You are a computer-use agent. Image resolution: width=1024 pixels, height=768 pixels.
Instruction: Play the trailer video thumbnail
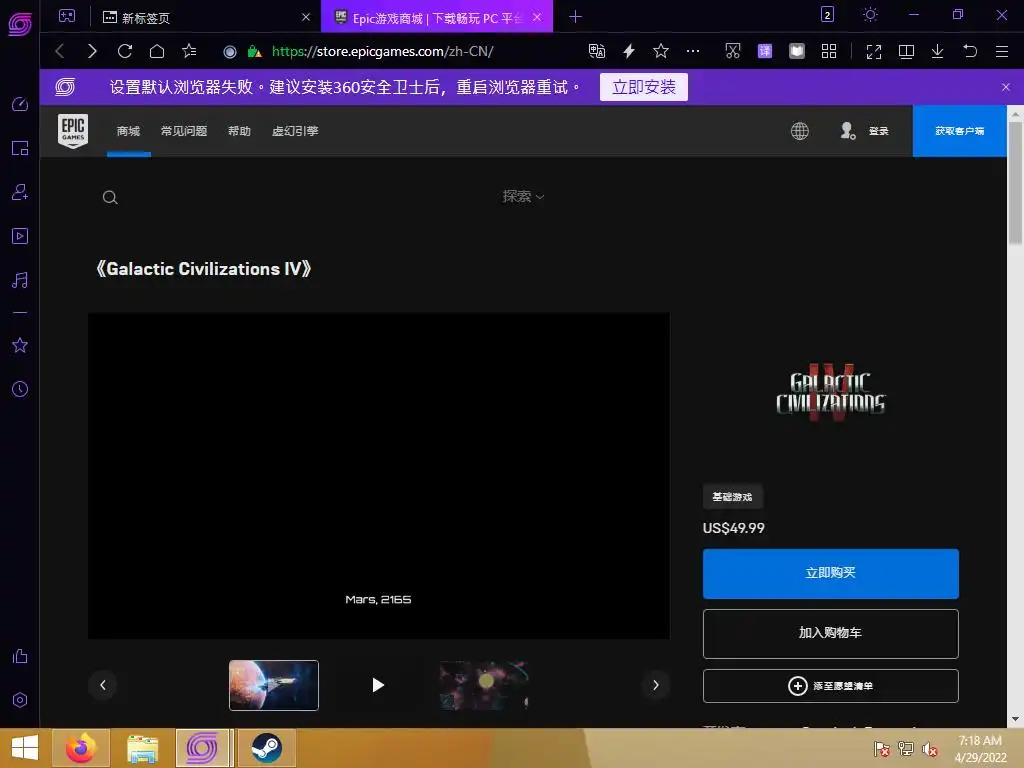click(378, 685)
